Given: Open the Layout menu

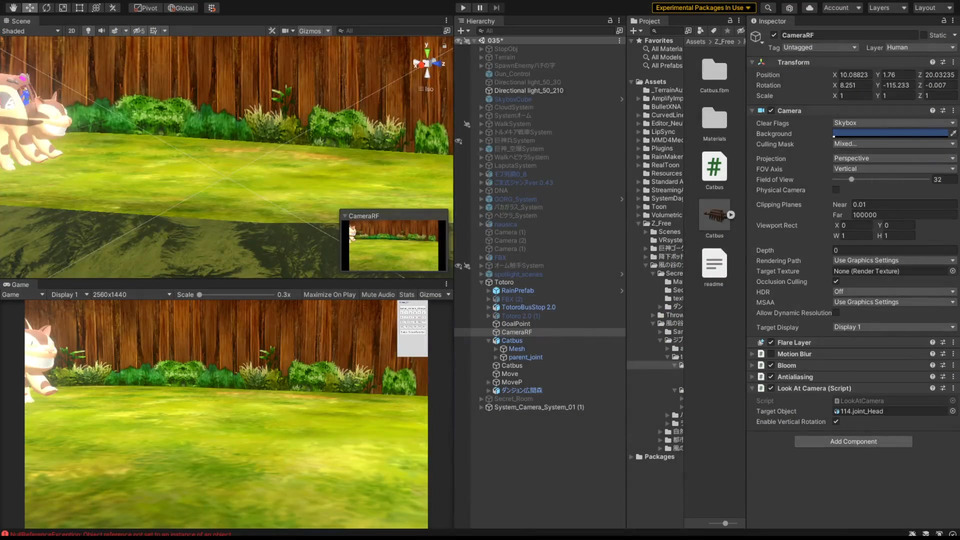Looking at the screenshot, I should tap(933, 8).
